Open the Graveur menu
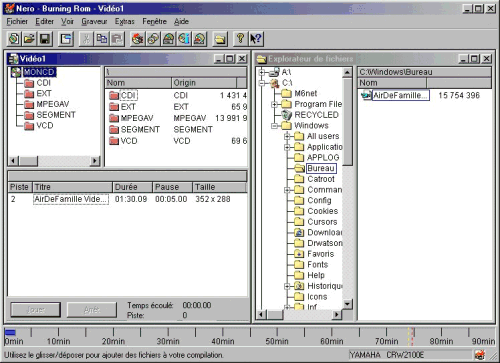The height and width of the screenshot is (363, 500). pyautogui.click(x=94, y=21)
